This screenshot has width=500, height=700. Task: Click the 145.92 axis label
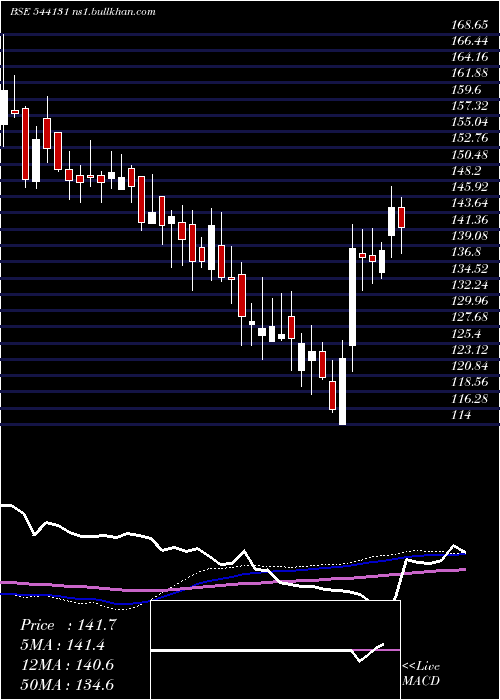point(470,187)
